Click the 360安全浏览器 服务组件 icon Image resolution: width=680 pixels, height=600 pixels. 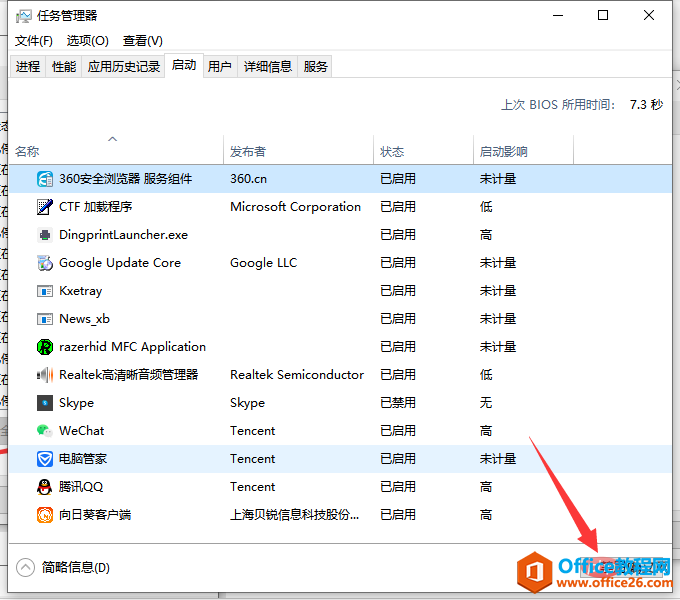45,179
